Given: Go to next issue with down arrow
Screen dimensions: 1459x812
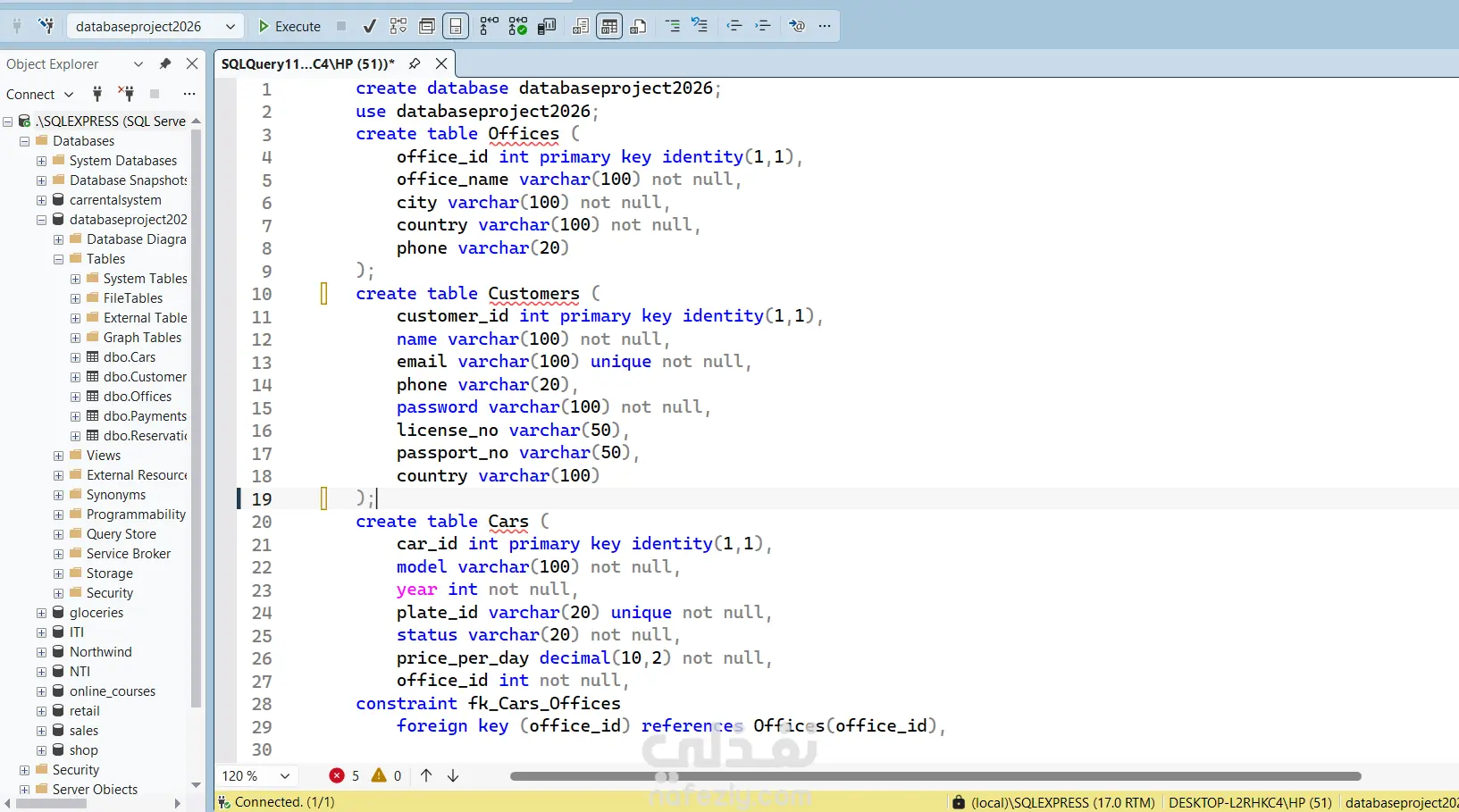Looking at the screenshot, I should pyautogui.click(x=453, y=775).
